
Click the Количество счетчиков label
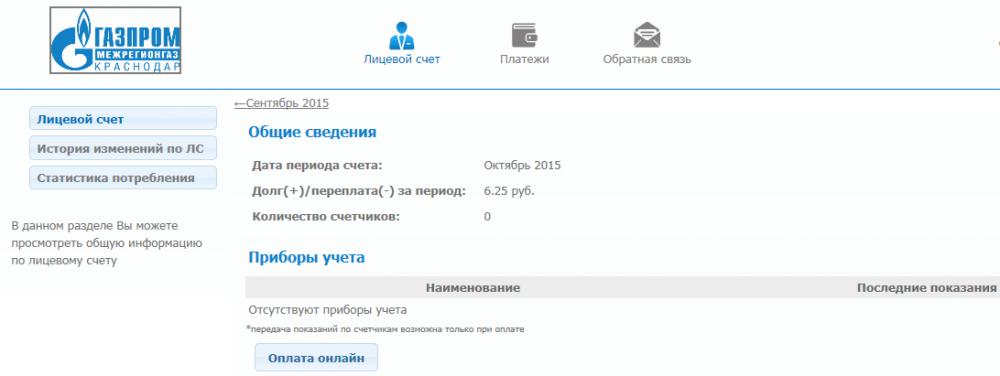click(326, 217)
